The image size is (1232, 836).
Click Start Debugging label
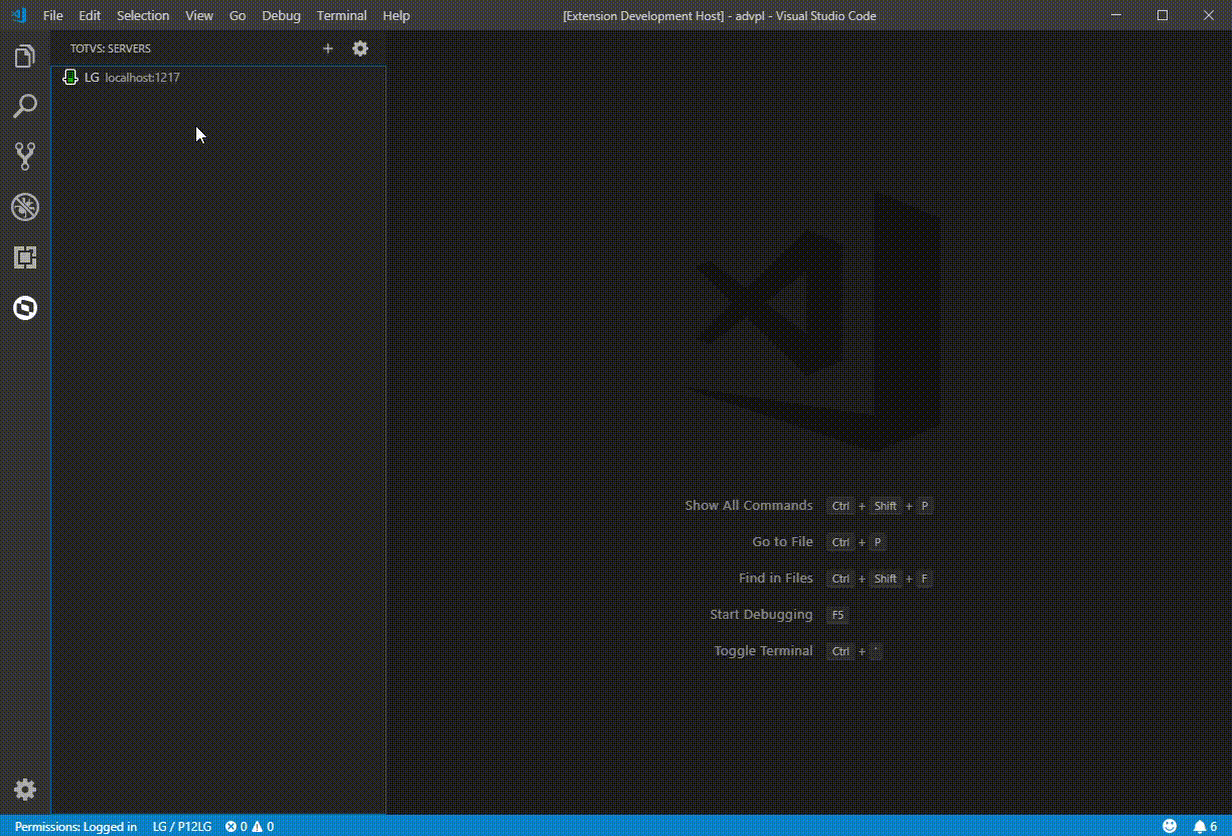(x=761, y=614)
